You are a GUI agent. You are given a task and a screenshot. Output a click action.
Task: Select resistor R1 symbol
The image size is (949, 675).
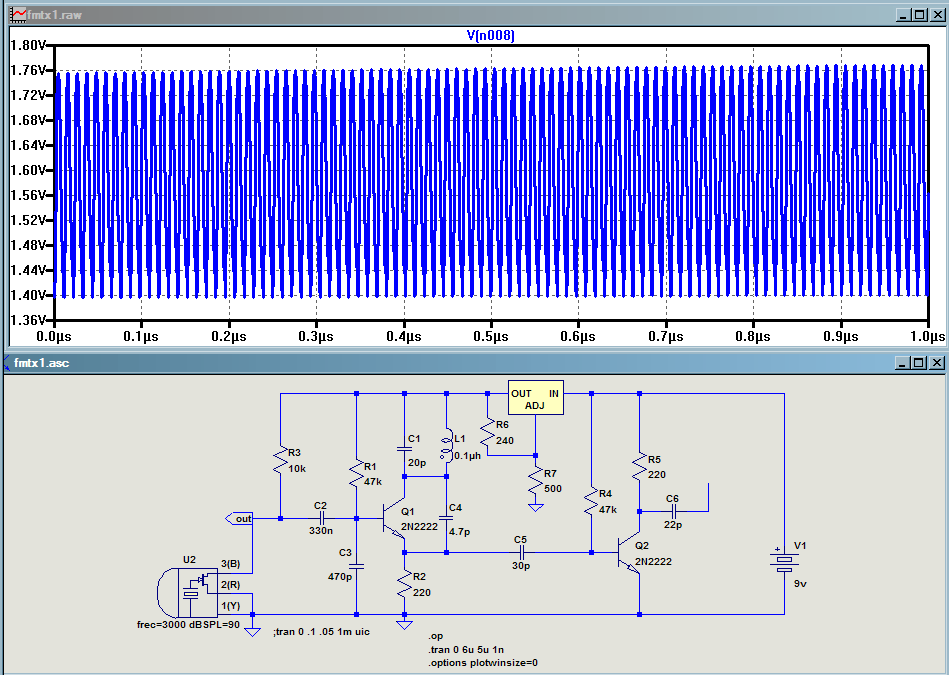[356, 474]
